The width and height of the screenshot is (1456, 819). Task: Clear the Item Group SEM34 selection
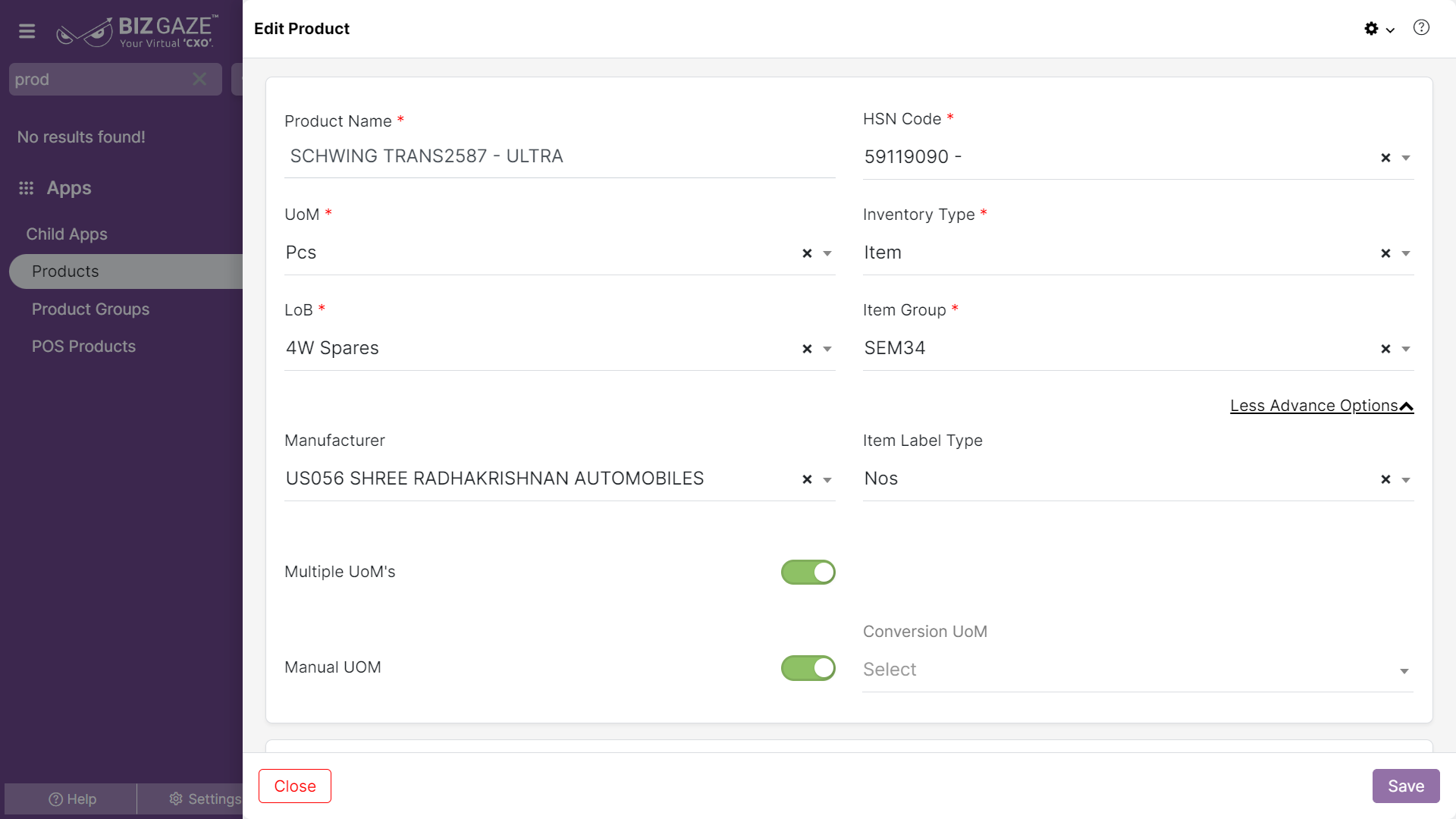point(1385,349)
